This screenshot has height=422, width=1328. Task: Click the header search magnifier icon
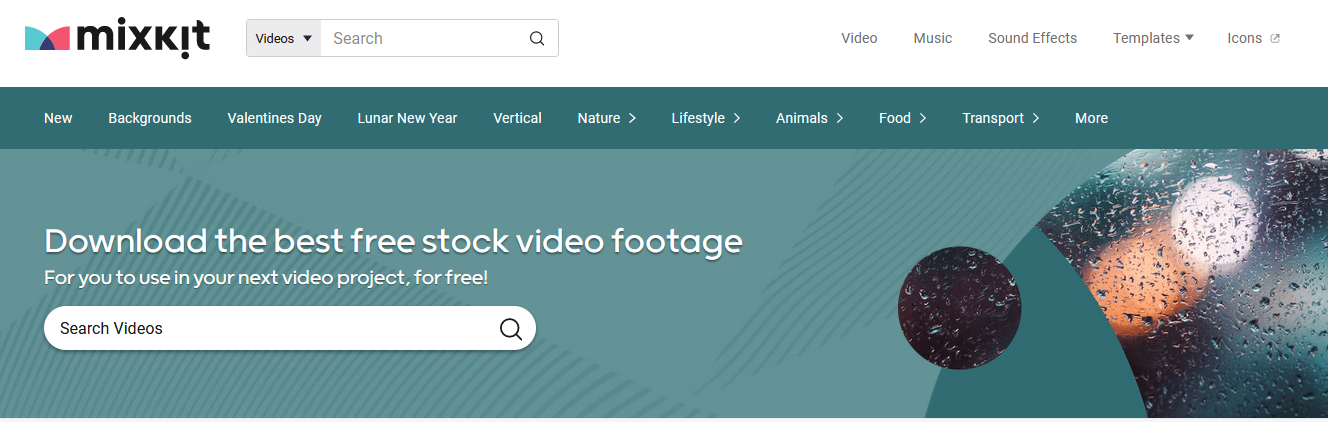537,39
